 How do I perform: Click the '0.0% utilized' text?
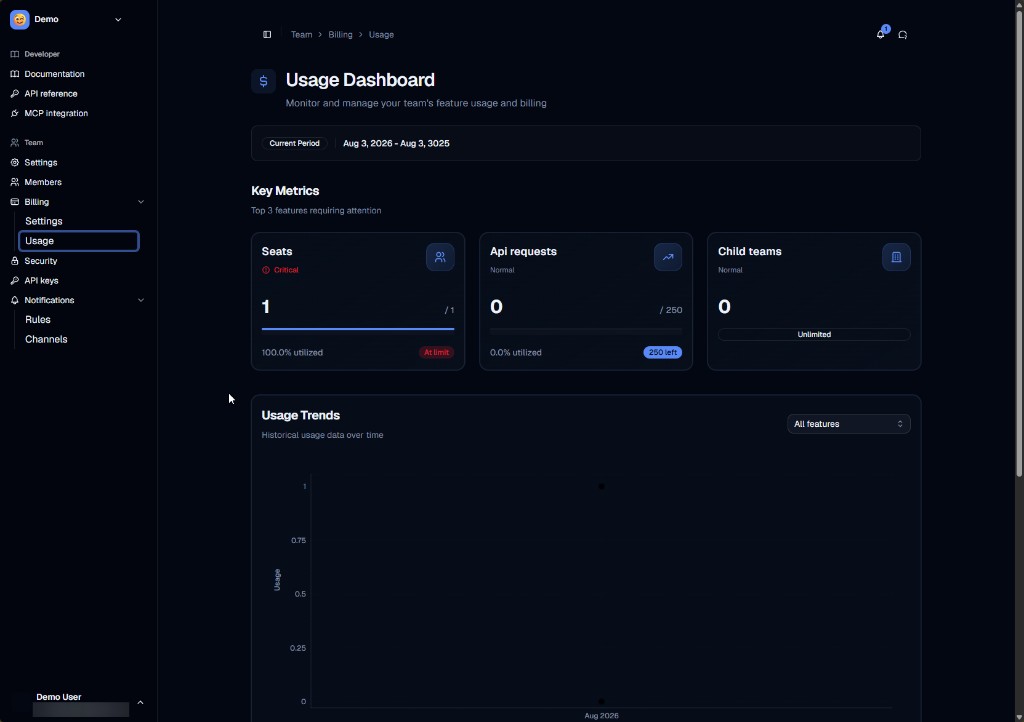click(x=515, y=353)
